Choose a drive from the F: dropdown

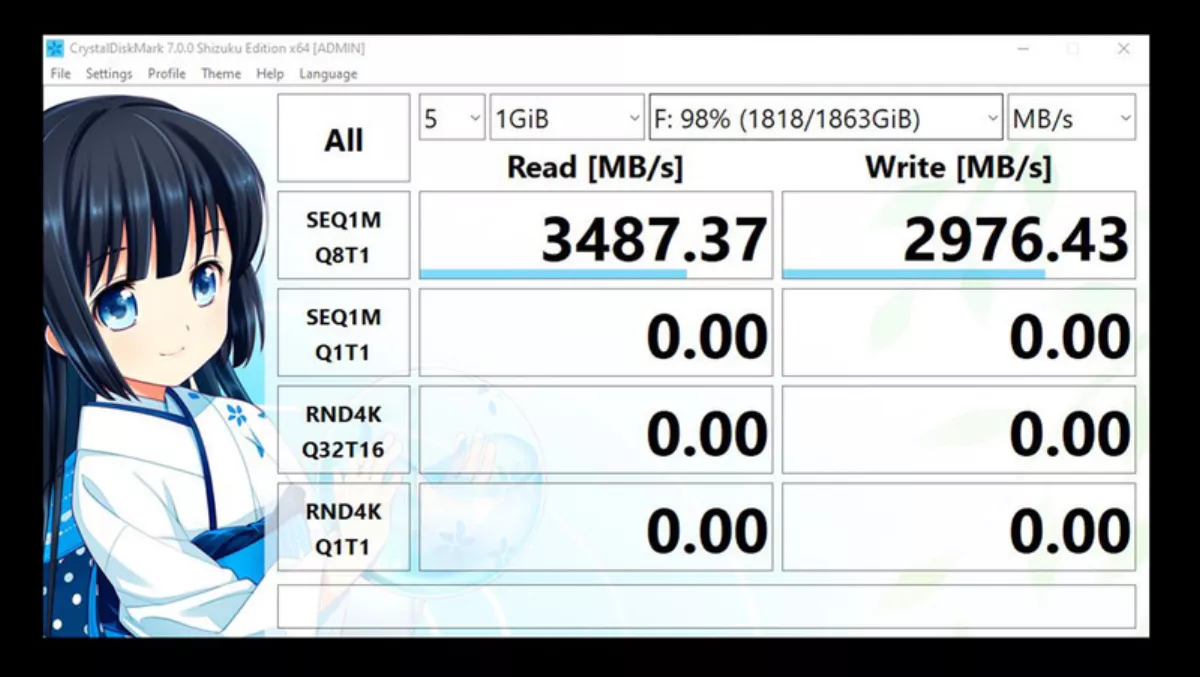(x=825, y=119)
